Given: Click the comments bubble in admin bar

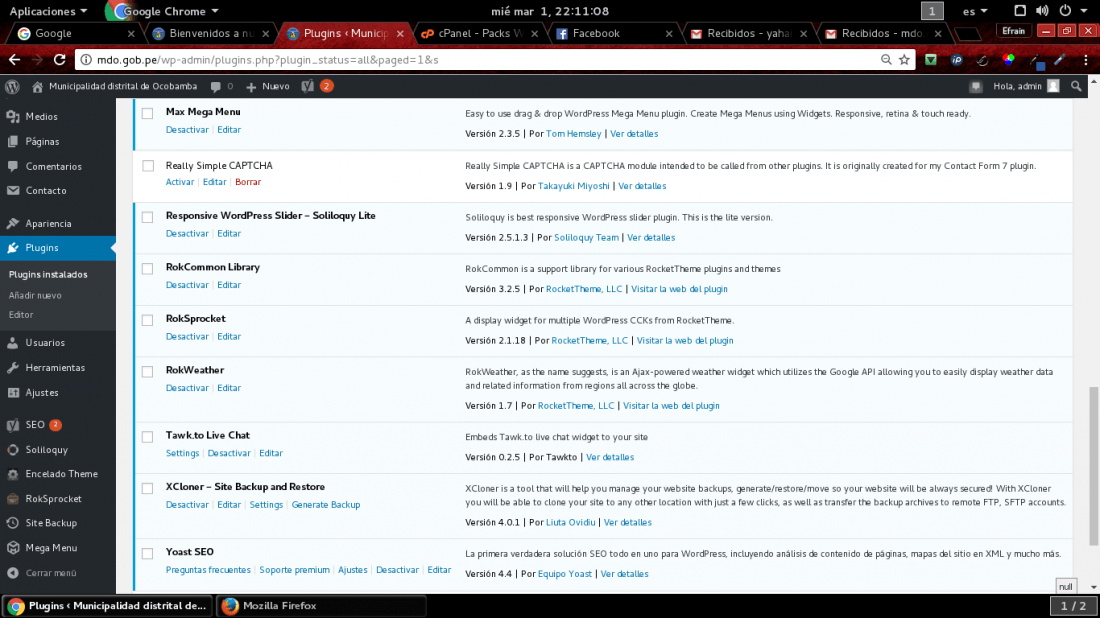Looking at the screenshot, I should click(222, 86).
